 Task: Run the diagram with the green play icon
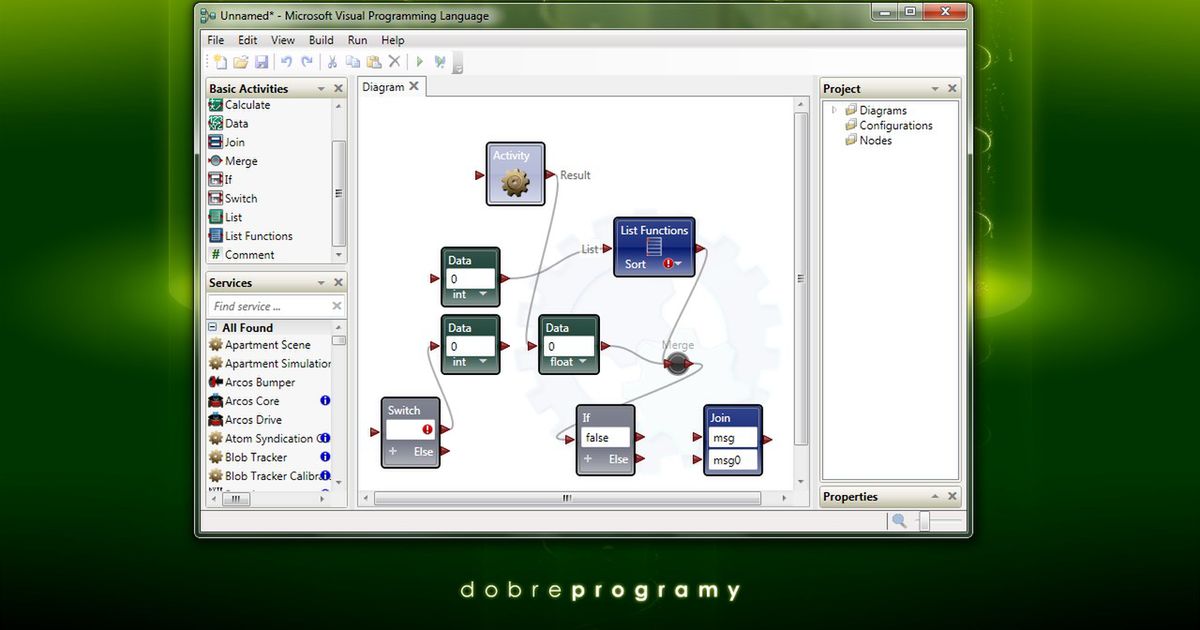(420, 62)
